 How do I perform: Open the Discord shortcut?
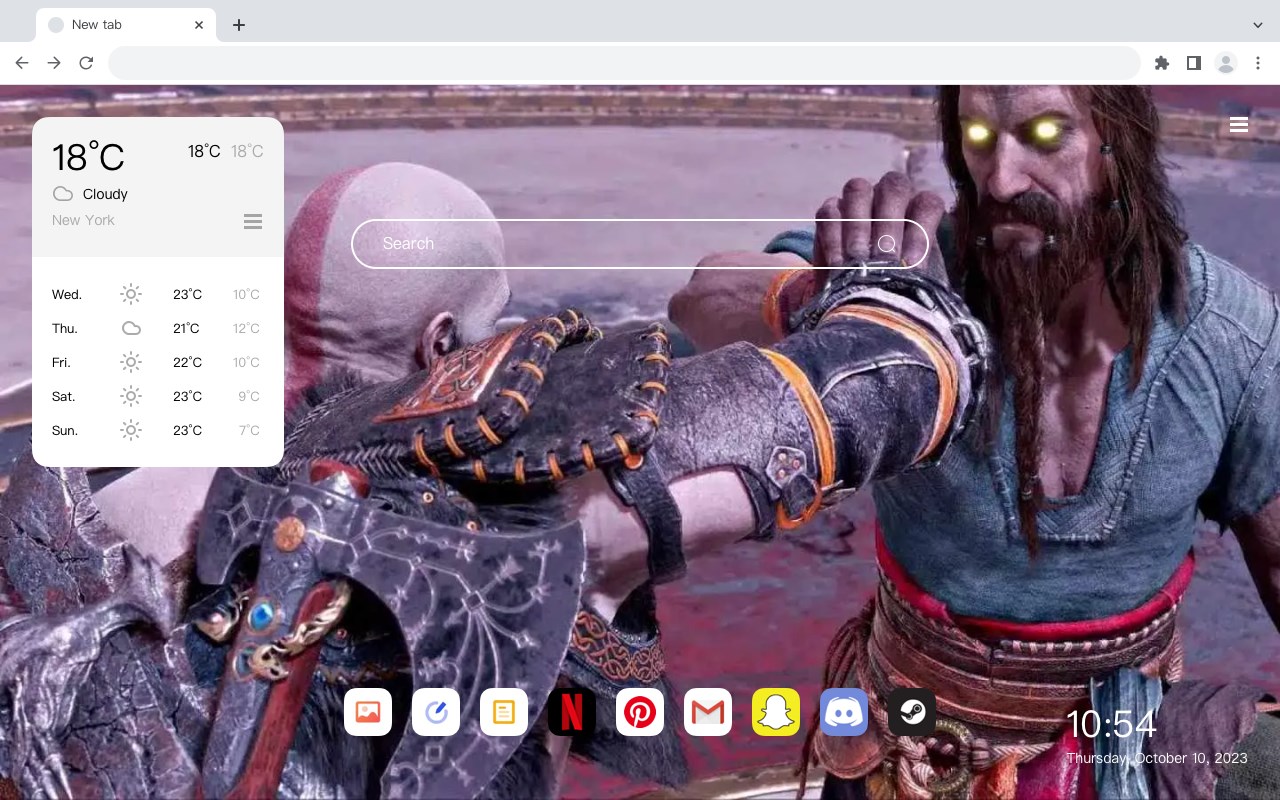[x=844, y=712]
